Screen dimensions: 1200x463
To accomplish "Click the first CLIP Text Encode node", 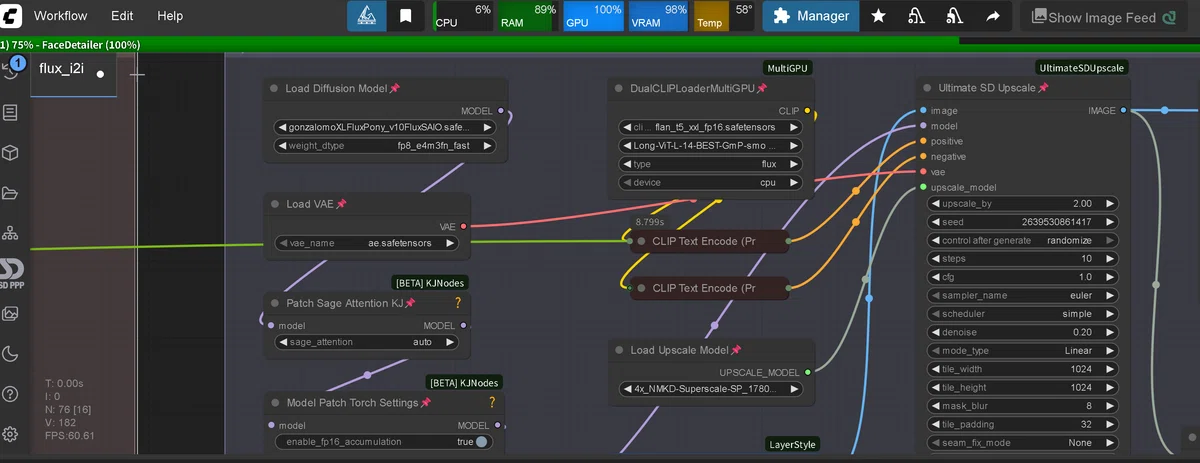I will [708, 241].
